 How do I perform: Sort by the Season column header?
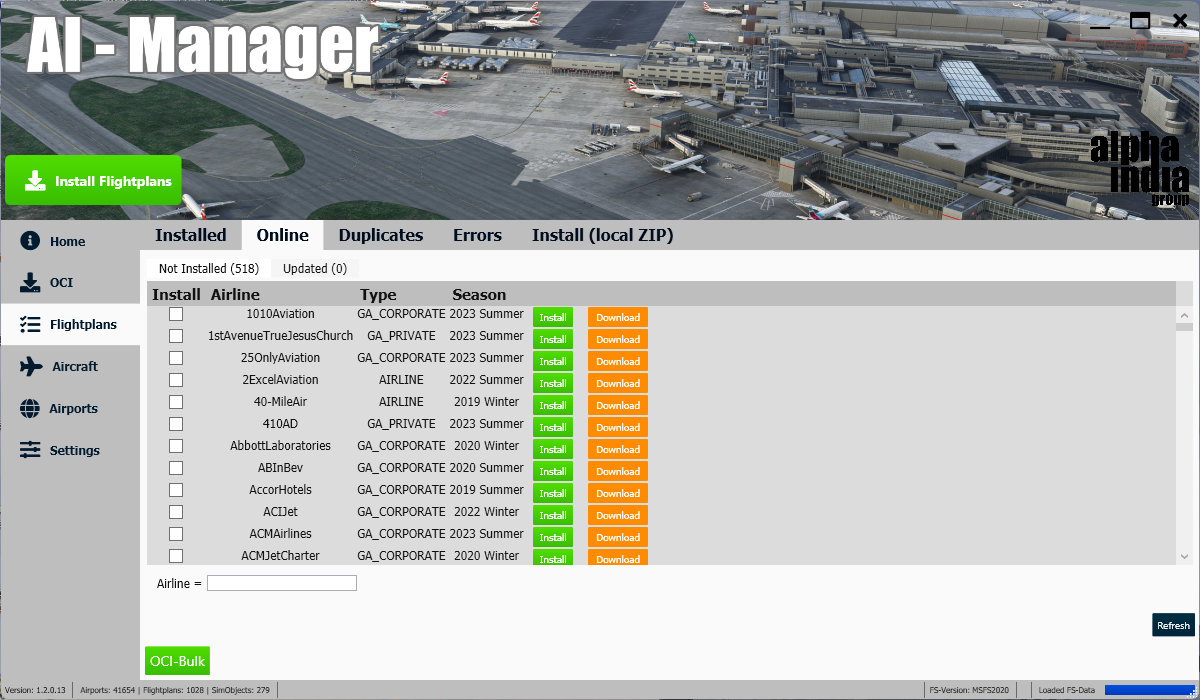pos(479,294)
